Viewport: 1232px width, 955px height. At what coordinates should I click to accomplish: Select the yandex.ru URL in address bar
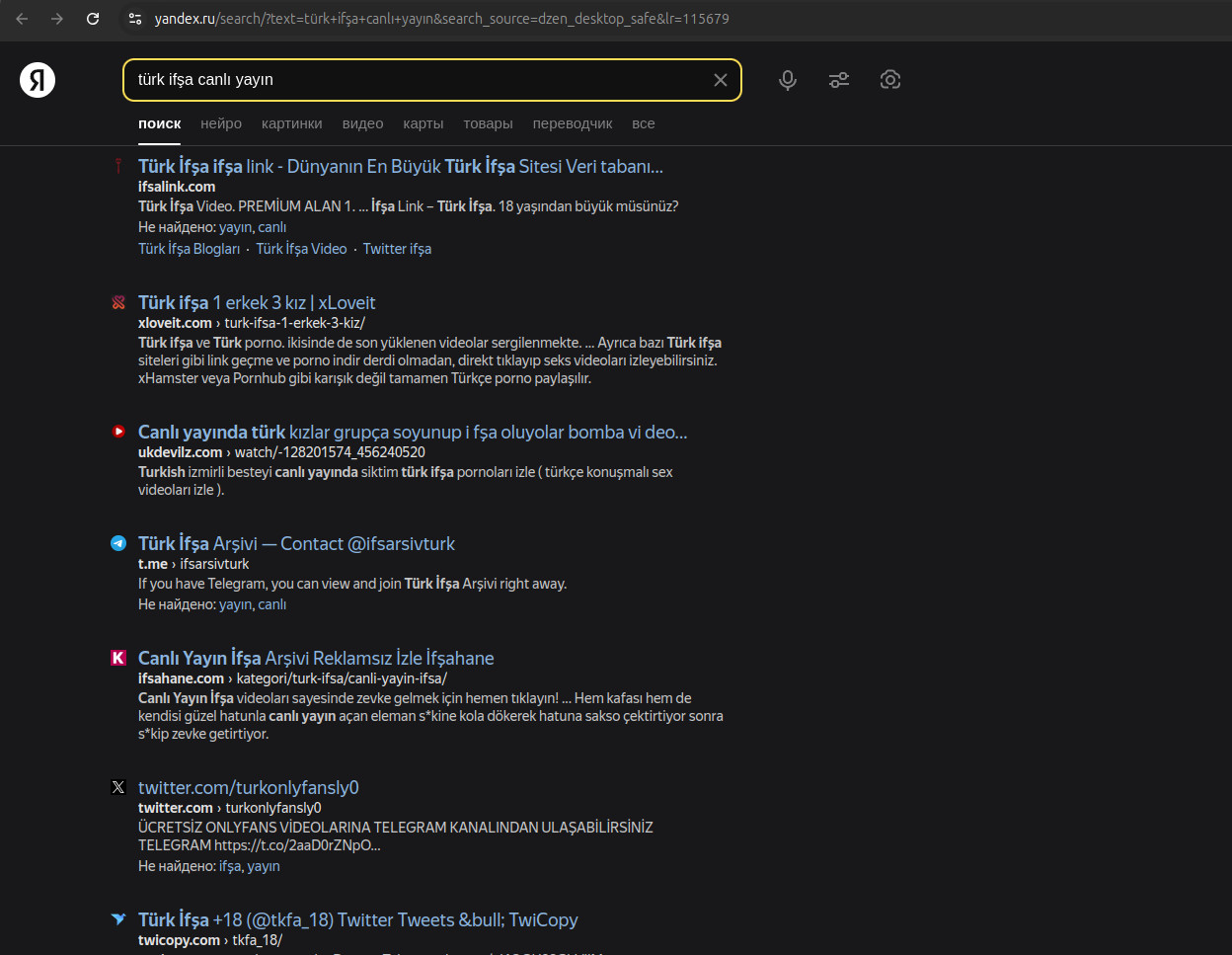tap(442, 19)
